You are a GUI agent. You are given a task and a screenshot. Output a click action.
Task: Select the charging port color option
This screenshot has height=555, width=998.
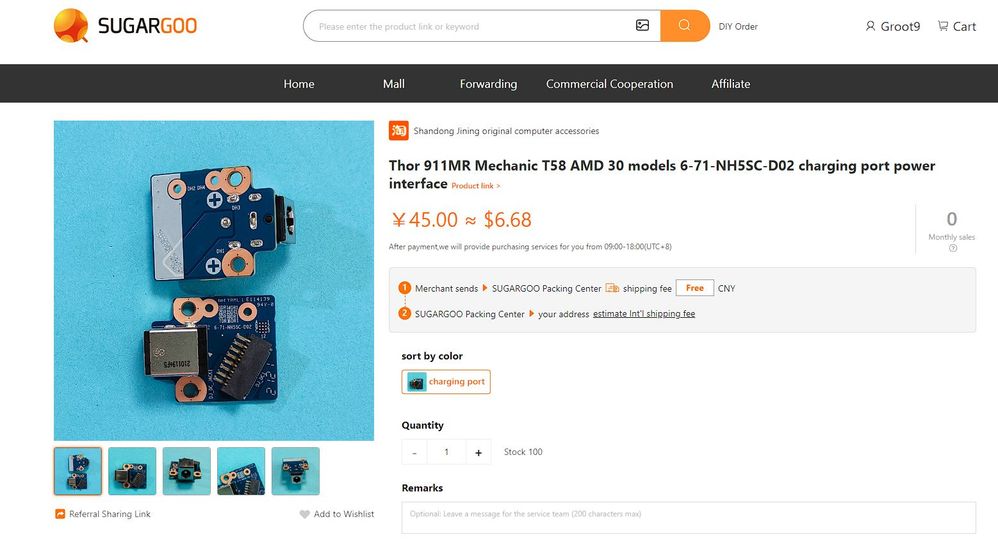point(446,382)
